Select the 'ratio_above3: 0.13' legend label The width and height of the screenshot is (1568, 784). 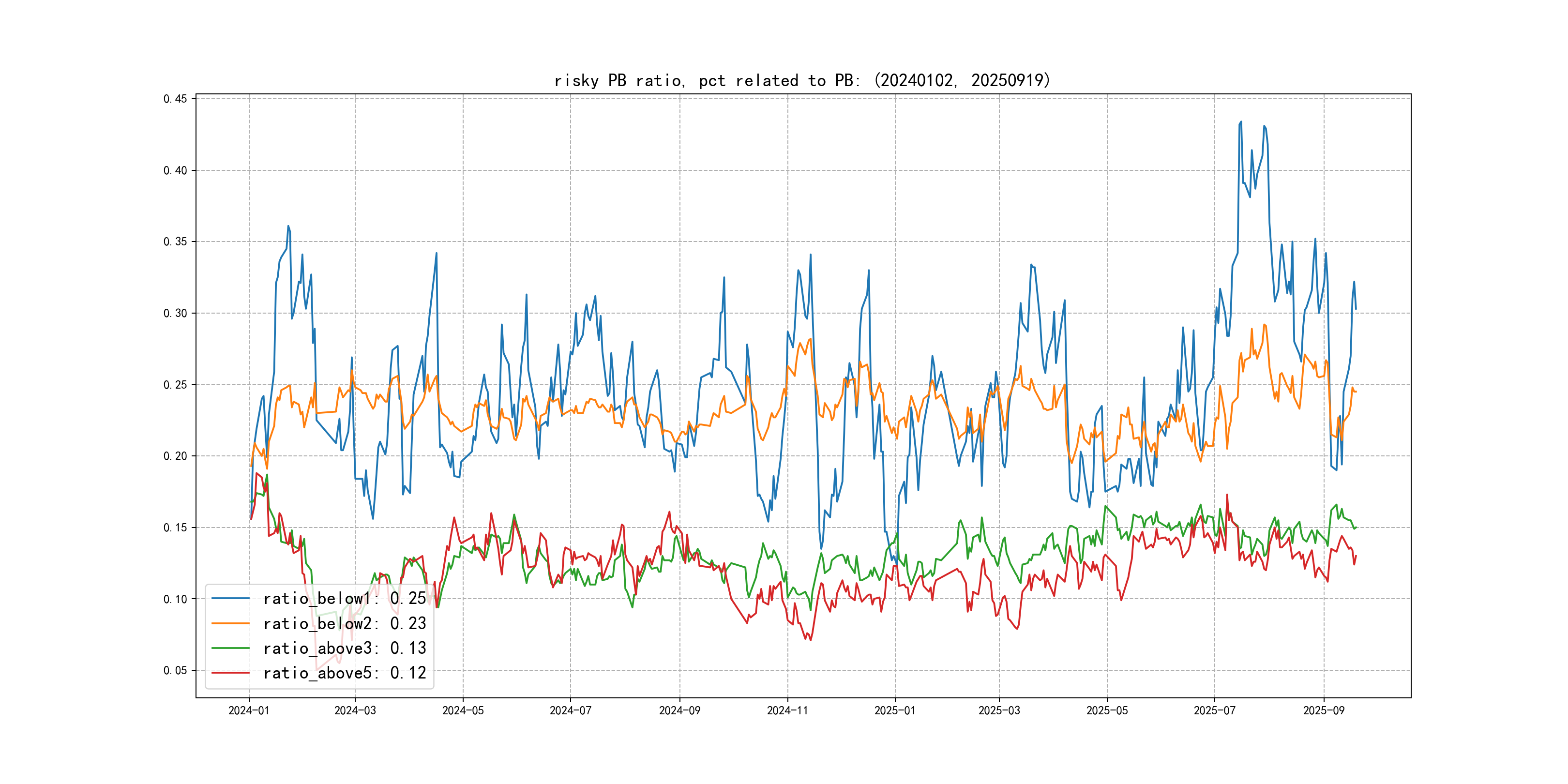click(345, 648)
